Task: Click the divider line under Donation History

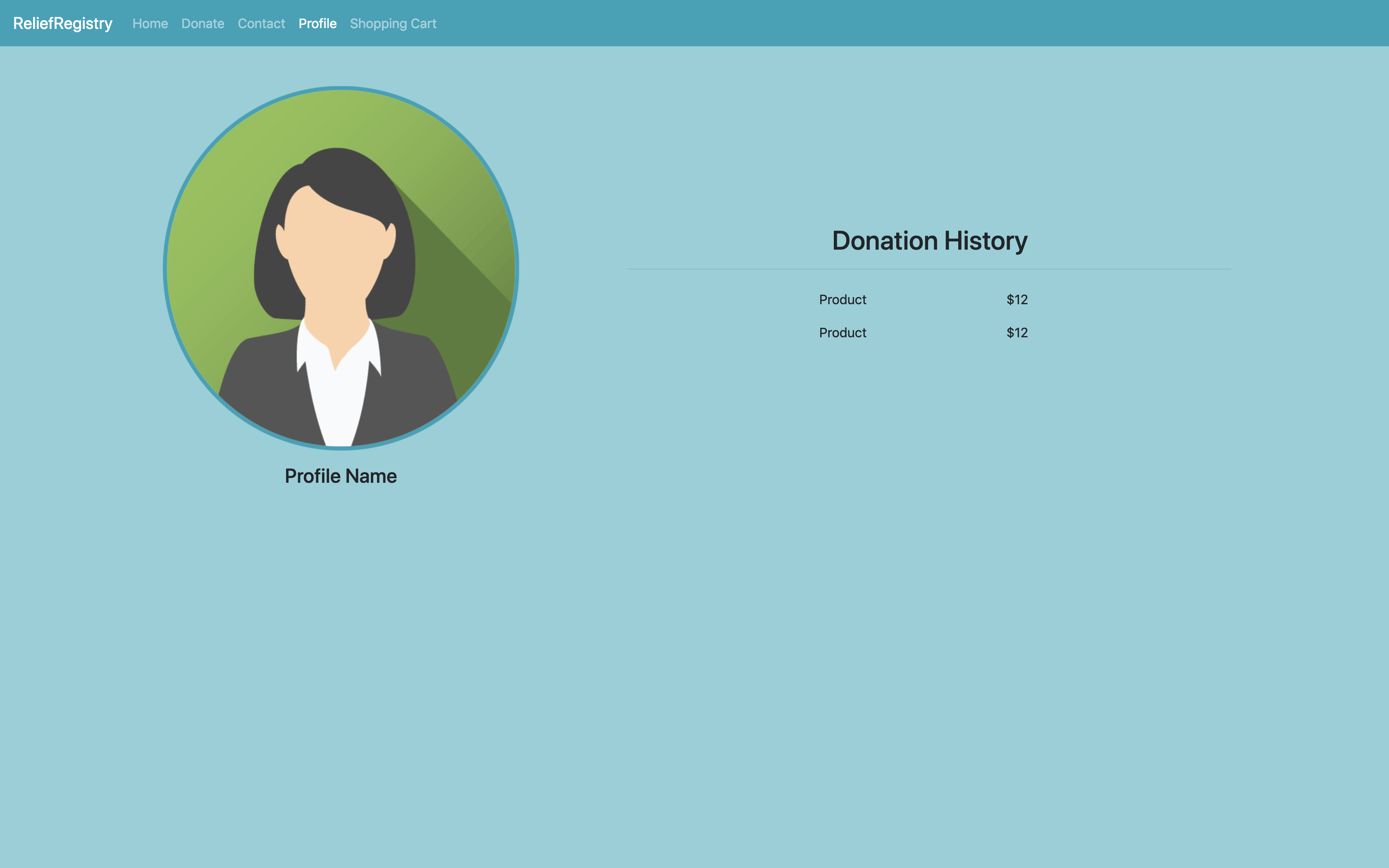Action: click(x=929, y=269)
